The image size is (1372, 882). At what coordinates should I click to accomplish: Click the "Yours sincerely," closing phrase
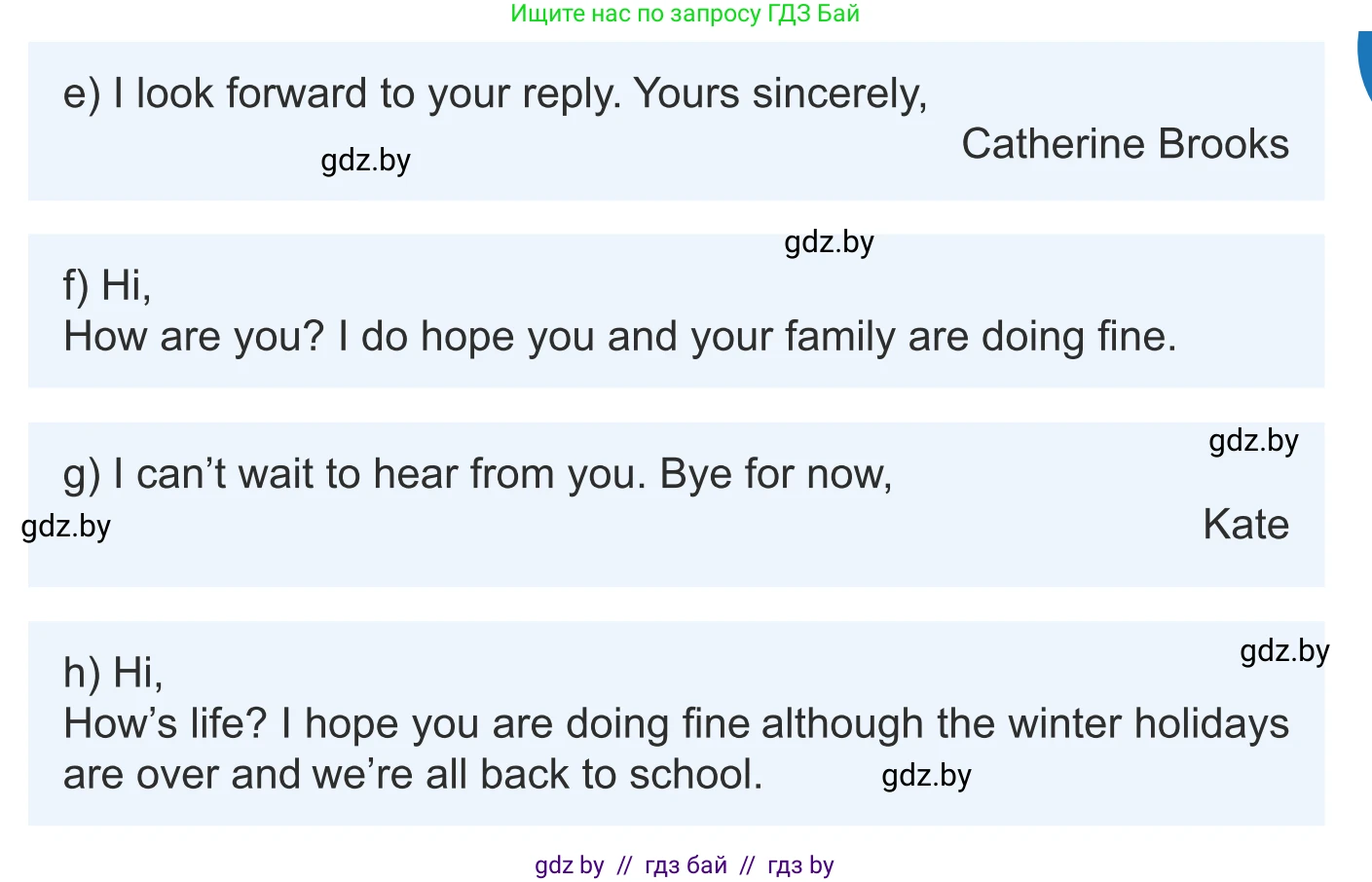tap(780, 93)
